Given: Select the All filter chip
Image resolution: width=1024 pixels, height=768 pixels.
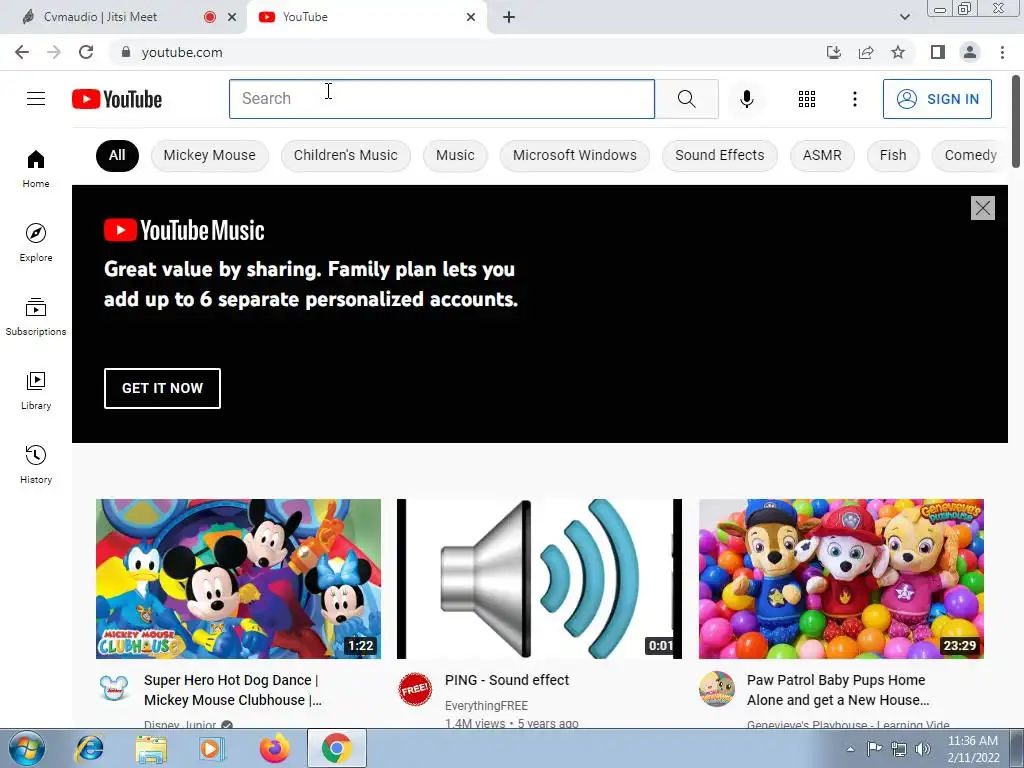Looking at the screenshot, I should pyautogui.click(x=117, y=155).
